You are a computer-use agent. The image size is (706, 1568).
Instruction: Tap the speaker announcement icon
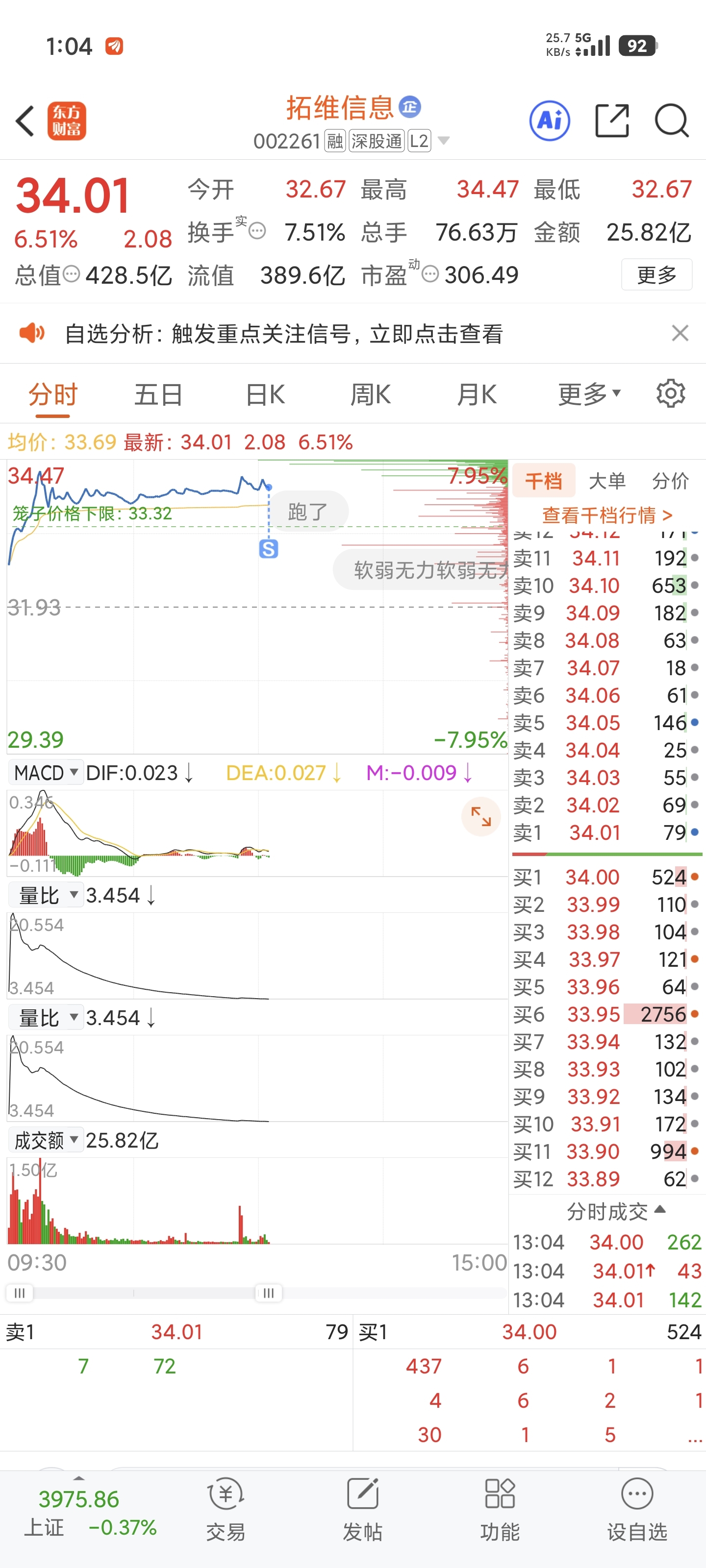click(32, 333)
